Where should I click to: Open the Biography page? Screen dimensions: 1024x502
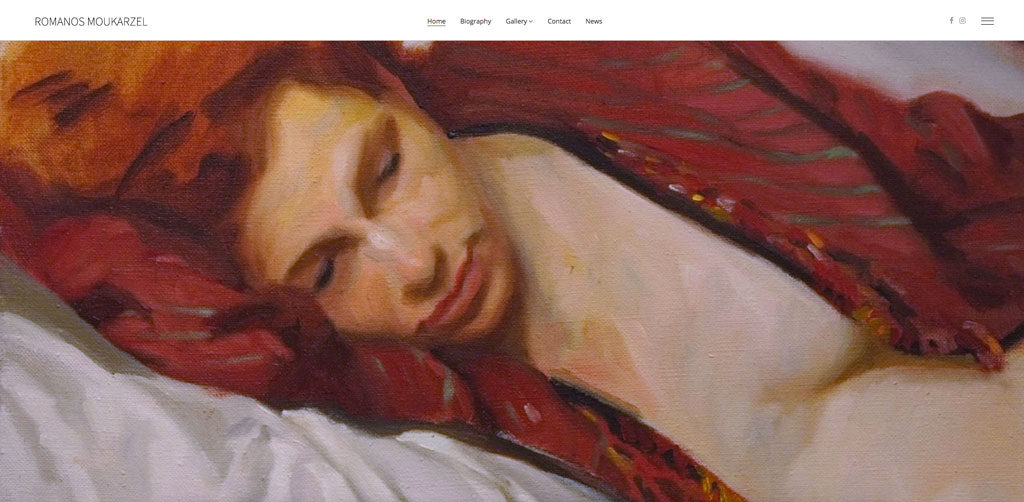tap(475, 21)
